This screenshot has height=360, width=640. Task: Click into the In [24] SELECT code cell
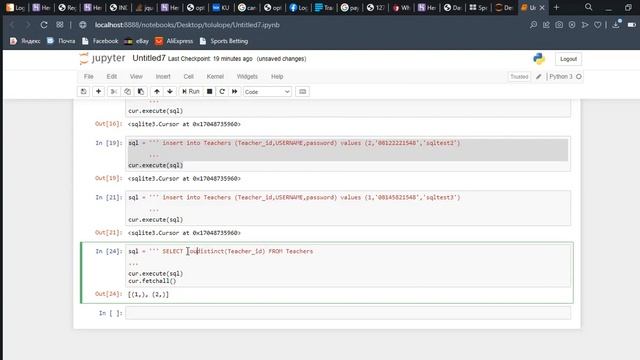tap(348, 265)
